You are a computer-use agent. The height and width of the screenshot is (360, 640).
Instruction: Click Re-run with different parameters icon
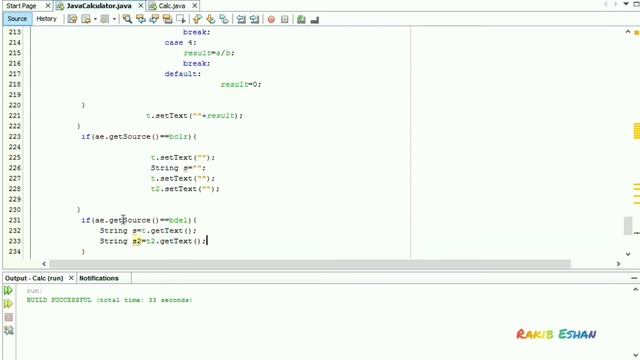(8, 304)
